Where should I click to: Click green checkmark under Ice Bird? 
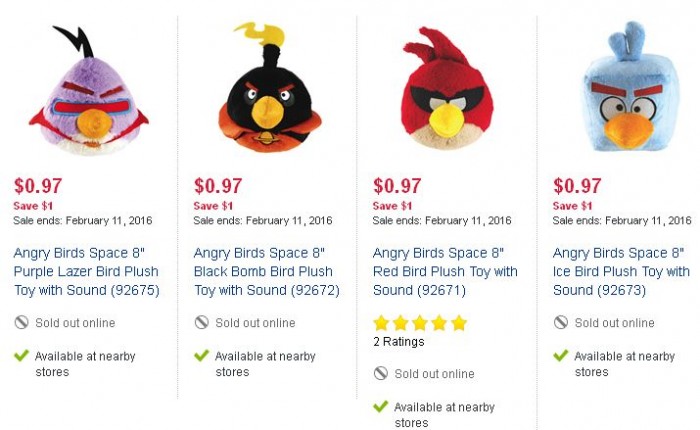[x=561, y=355]
